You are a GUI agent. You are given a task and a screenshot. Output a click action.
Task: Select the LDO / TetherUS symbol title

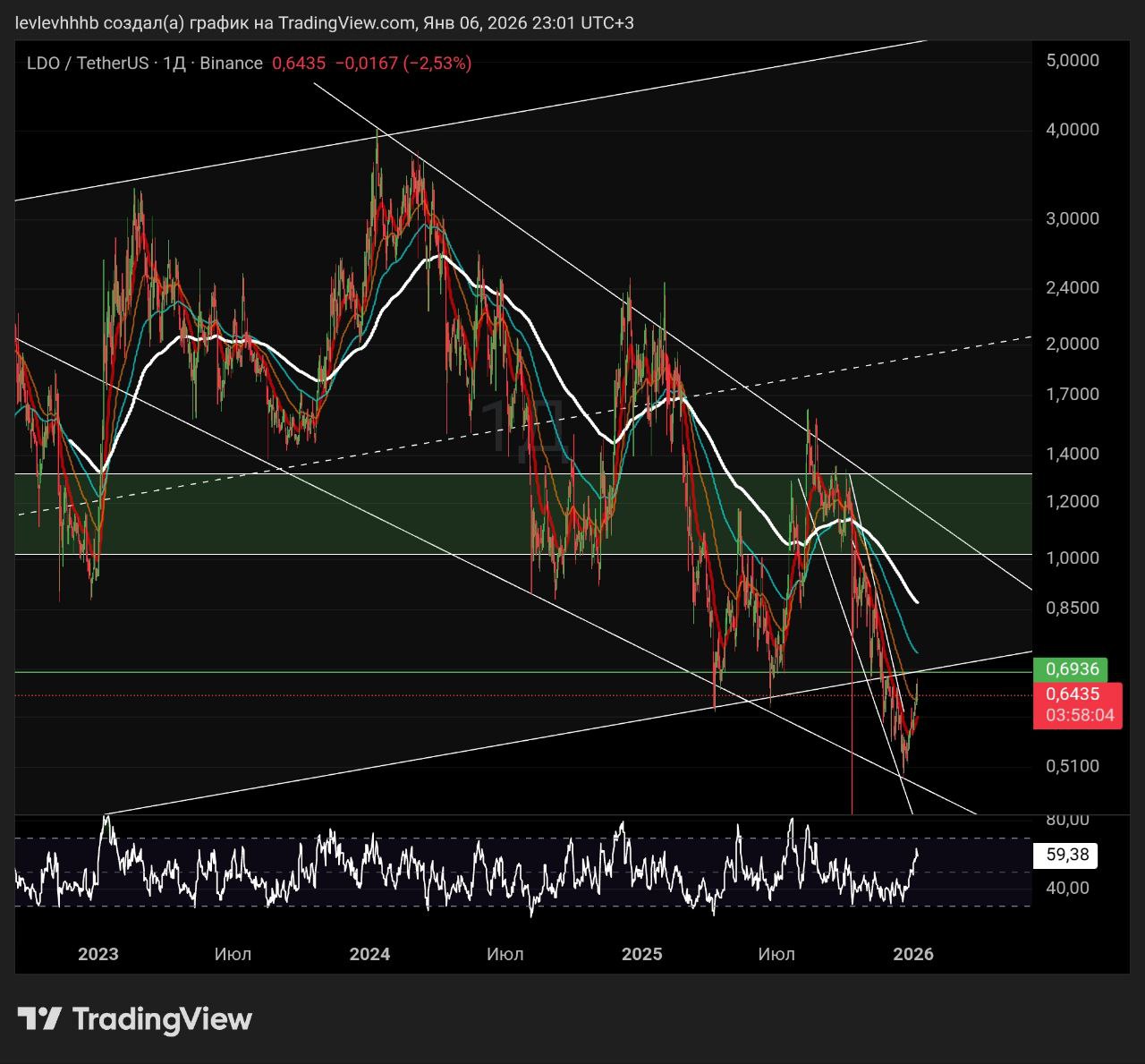(x=87, y=64)
